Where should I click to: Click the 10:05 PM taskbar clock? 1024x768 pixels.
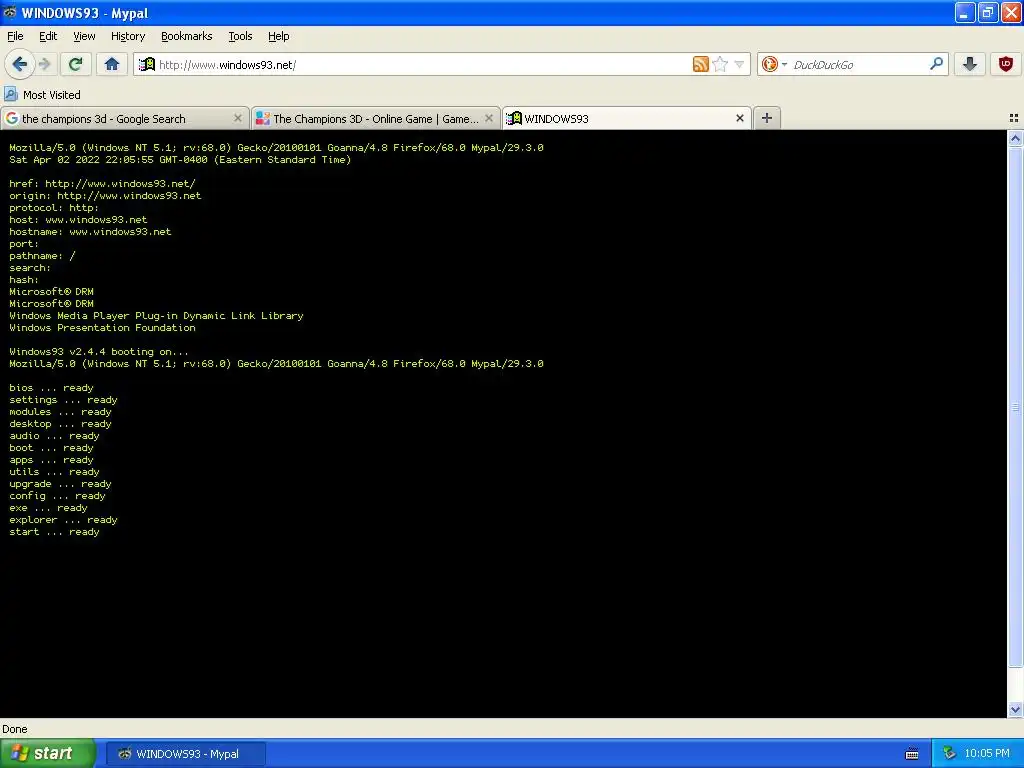[x=987, y=753]
